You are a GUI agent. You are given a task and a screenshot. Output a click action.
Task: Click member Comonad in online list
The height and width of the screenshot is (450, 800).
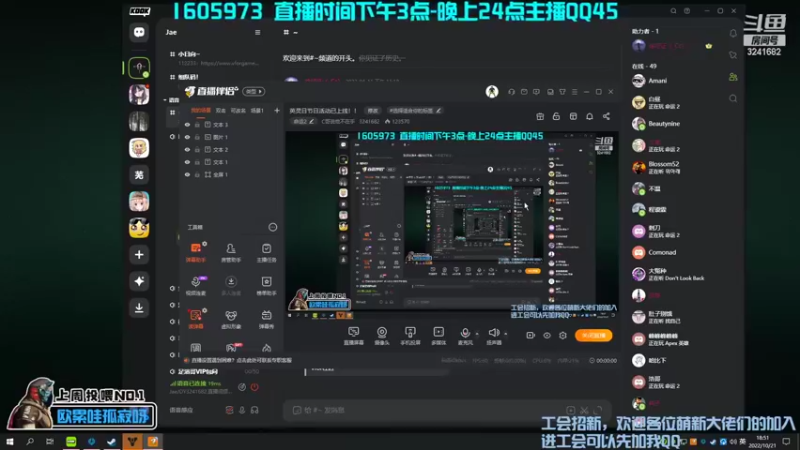[662, 252]
